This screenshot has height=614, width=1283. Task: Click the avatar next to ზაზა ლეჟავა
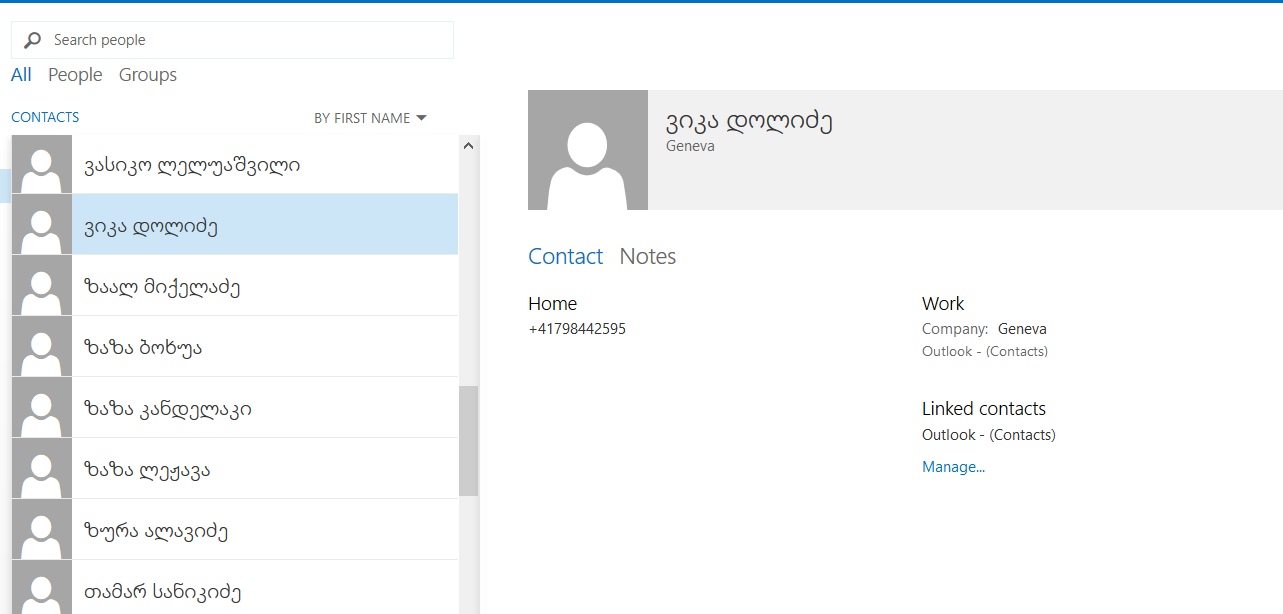coord(42,469)
